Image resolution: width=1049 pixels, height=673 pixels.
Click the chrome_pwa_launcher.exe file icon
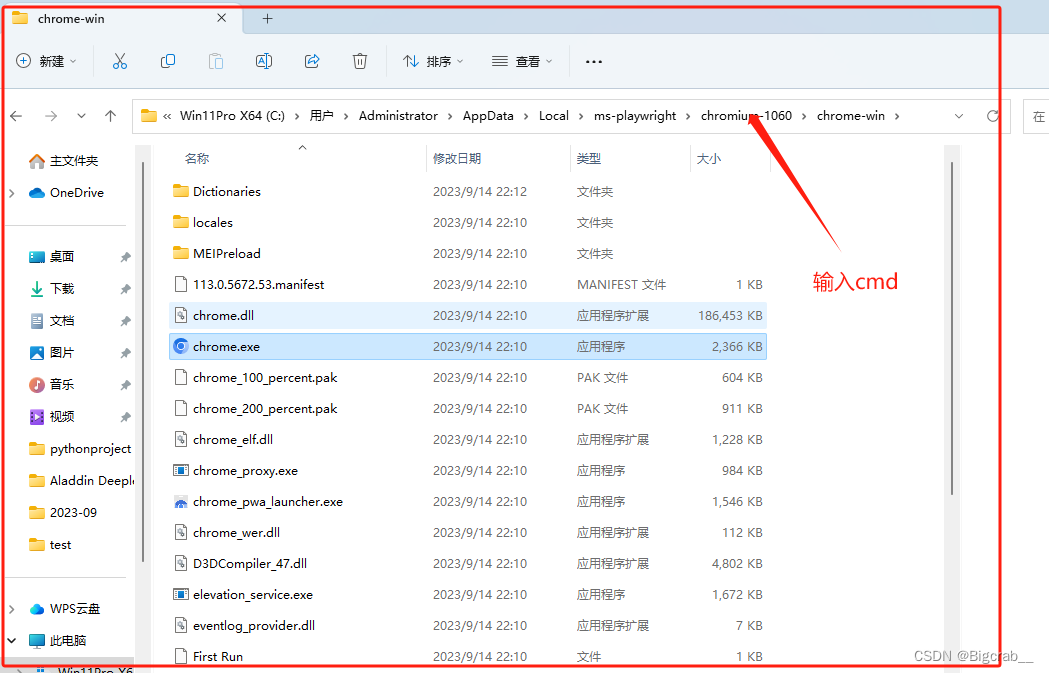(181, 502)
